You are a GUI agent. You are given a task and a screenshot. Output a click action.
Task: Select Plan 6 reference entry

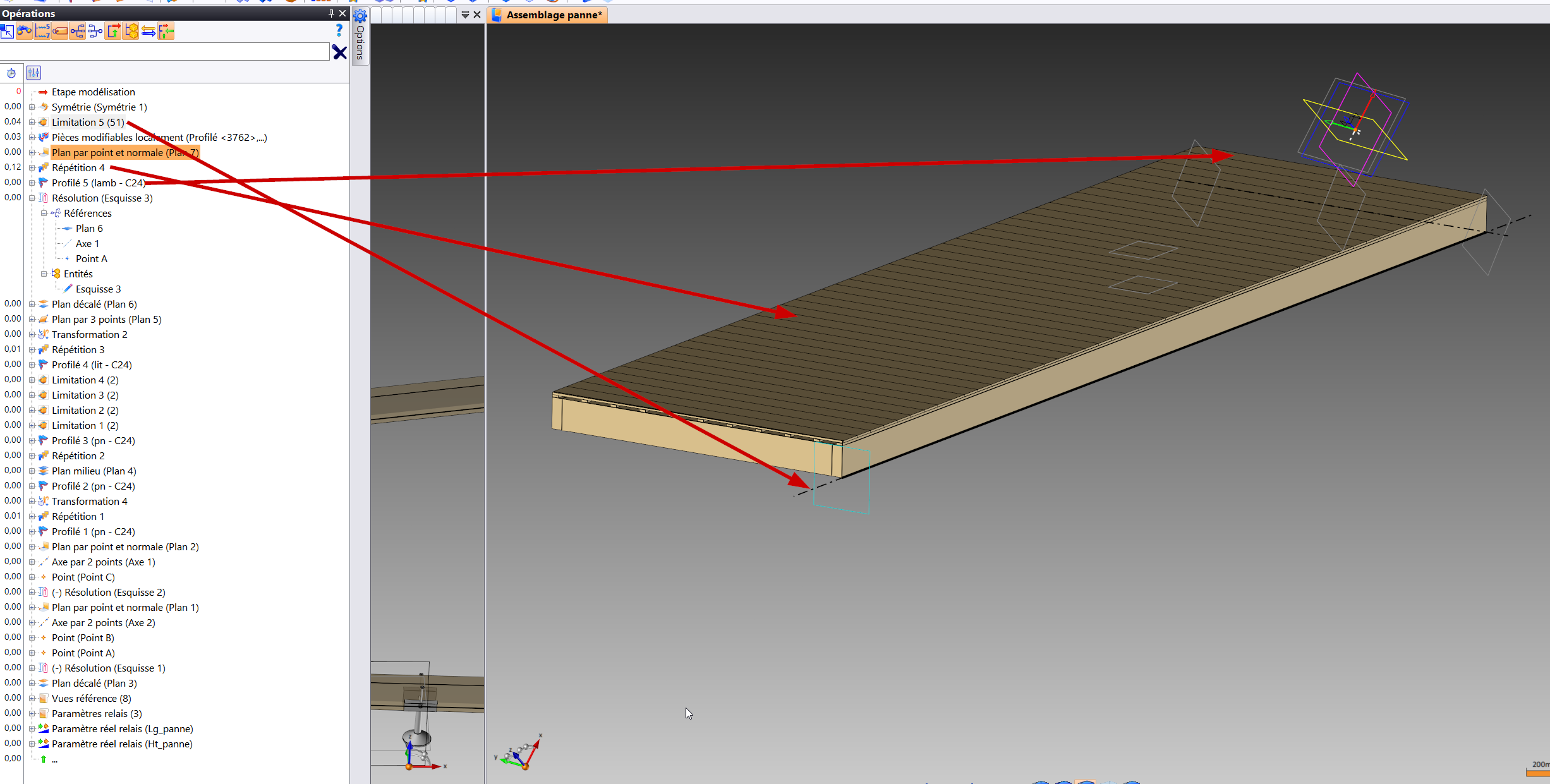(89, 229)
